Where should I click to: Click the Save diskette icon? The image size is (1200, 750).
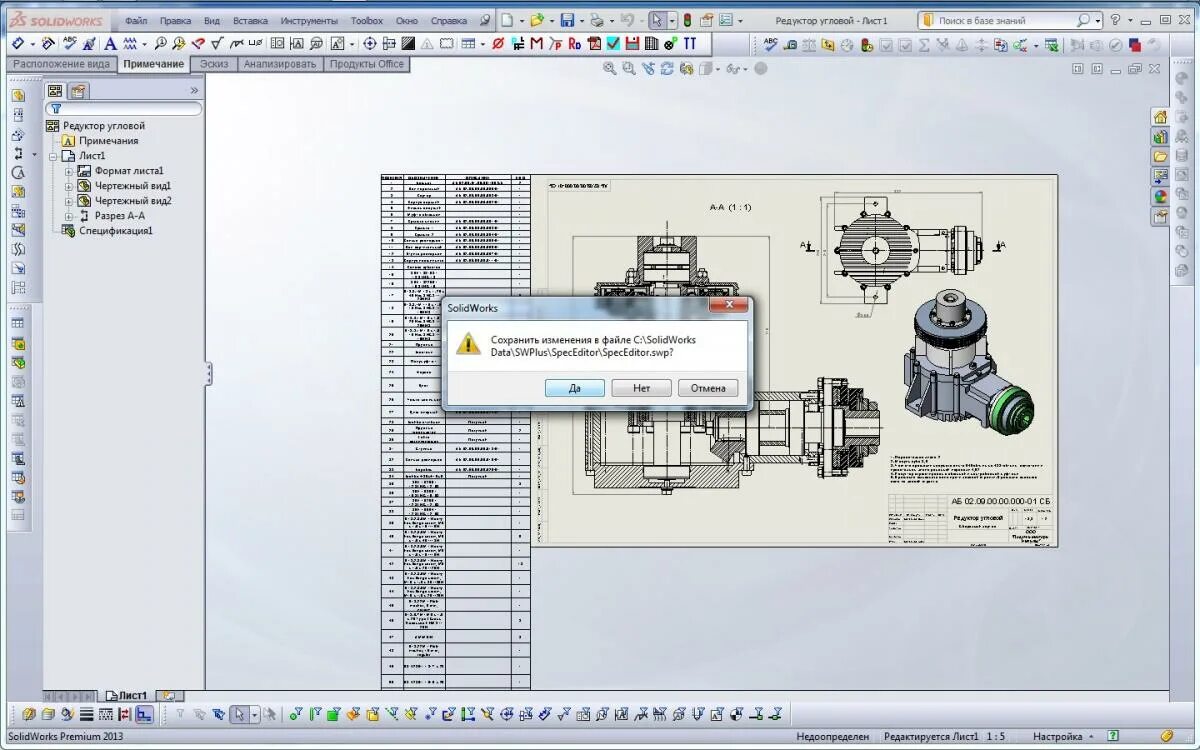pos(567,20)
